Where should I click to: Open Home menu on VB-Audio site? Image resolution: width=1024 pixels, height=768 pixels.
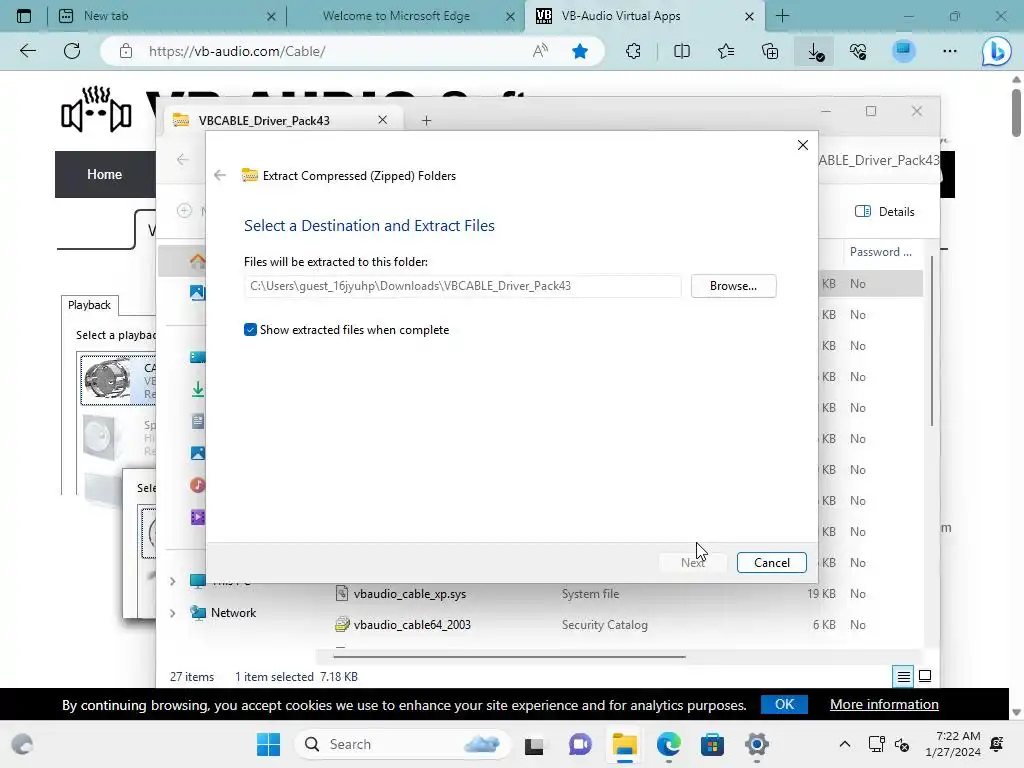pyautogui.click(x=104, y=174)
